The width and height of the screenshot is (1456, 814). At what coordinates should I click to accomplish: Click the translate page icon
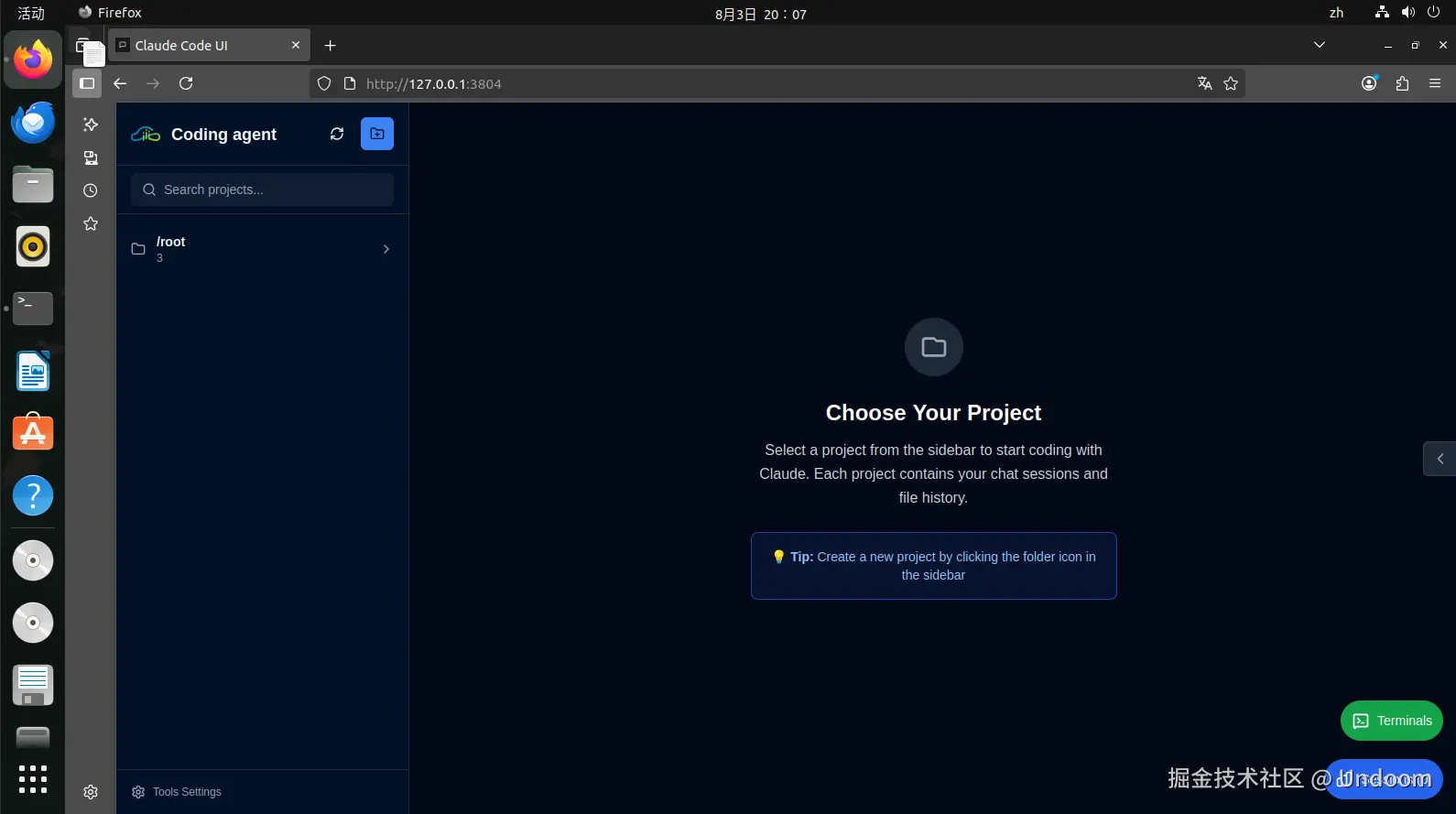pyautogui.click(x=1205, y=83)
